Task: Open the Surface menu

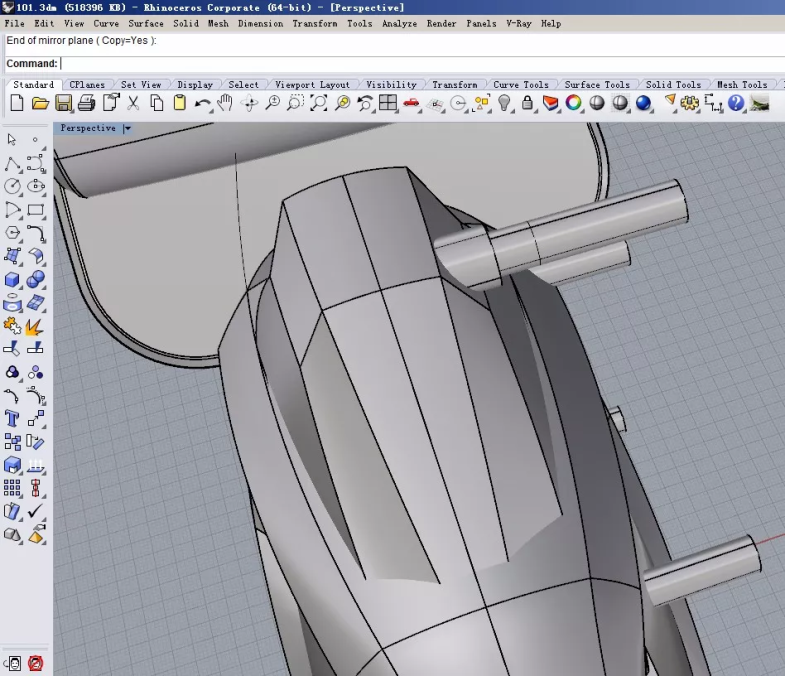Action: point(146,23)
